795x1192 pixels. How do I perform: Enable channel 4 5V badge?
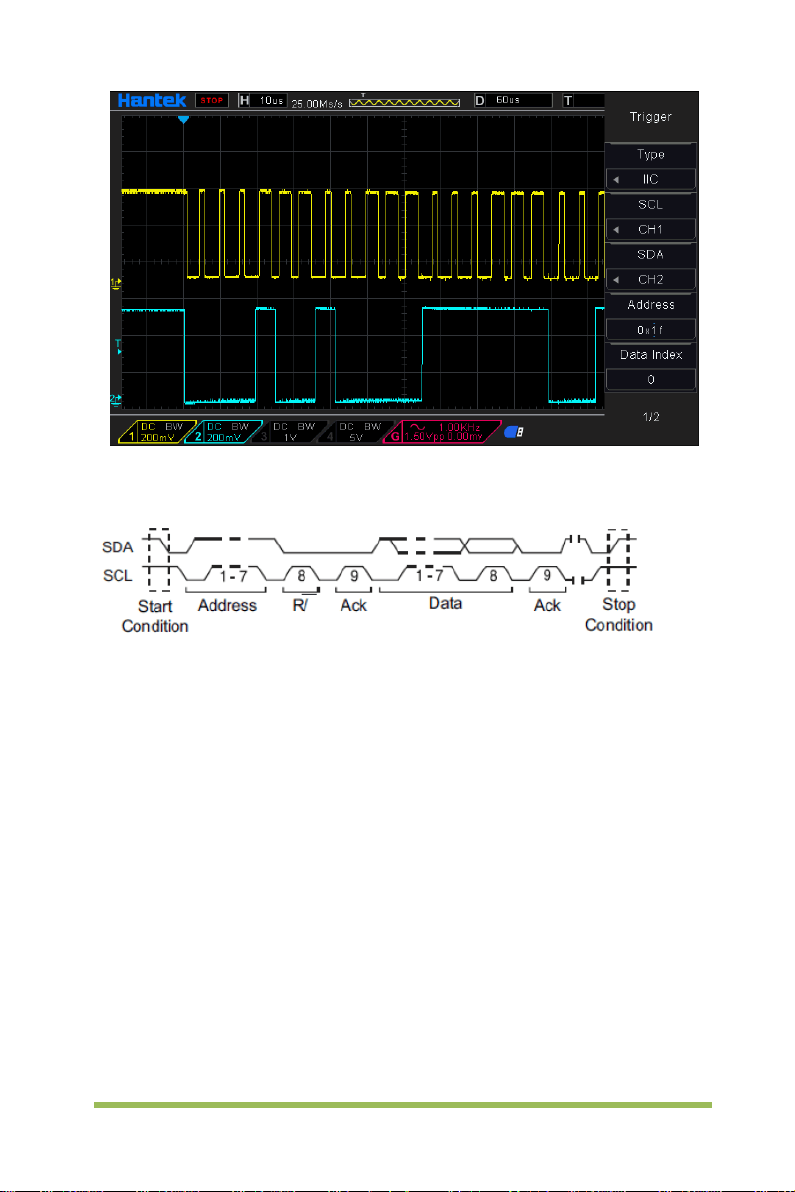356,432
